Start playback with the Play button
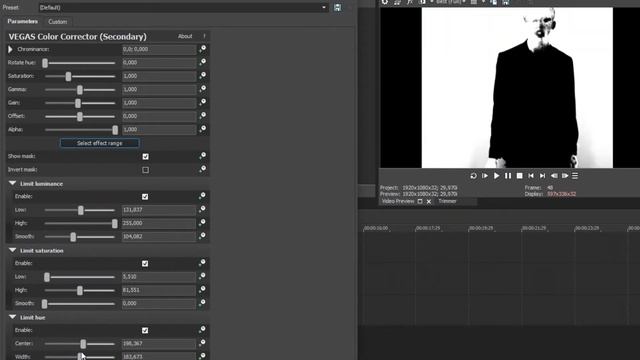 (x=496, y=176)
